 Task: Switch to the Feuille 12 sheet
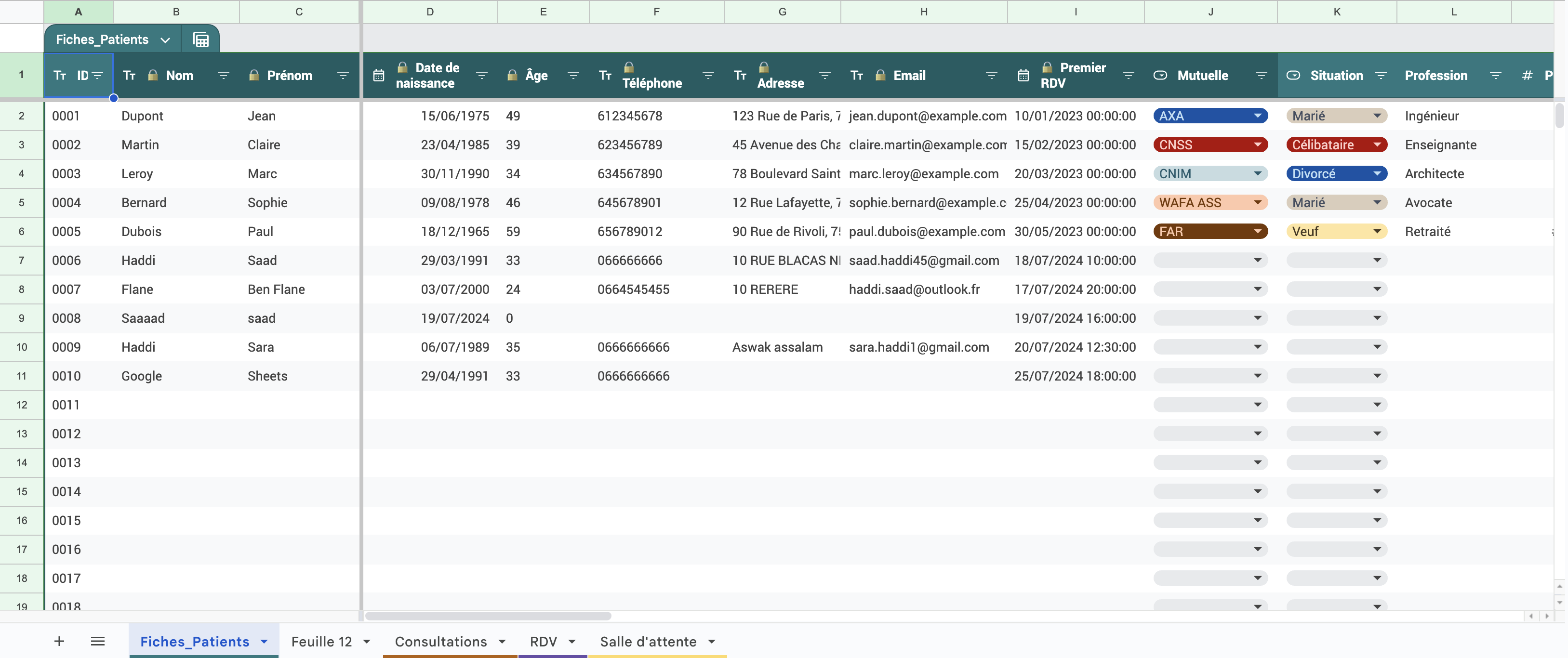322,642
